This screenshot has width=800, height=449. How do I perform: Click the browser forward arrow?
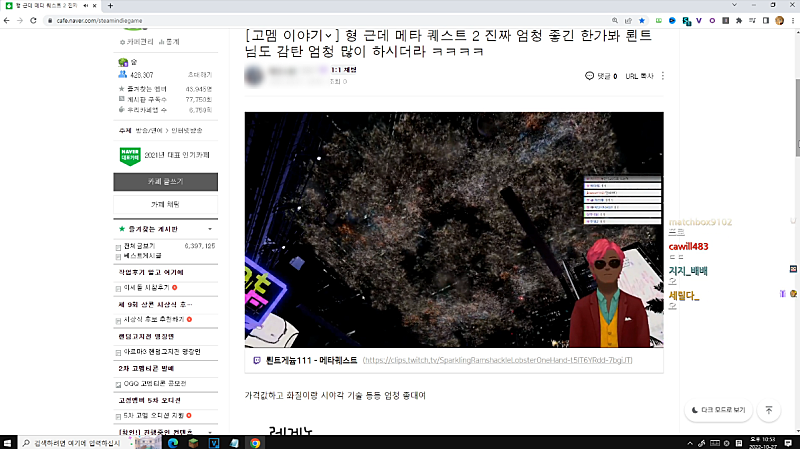click(x=20, y=20)
